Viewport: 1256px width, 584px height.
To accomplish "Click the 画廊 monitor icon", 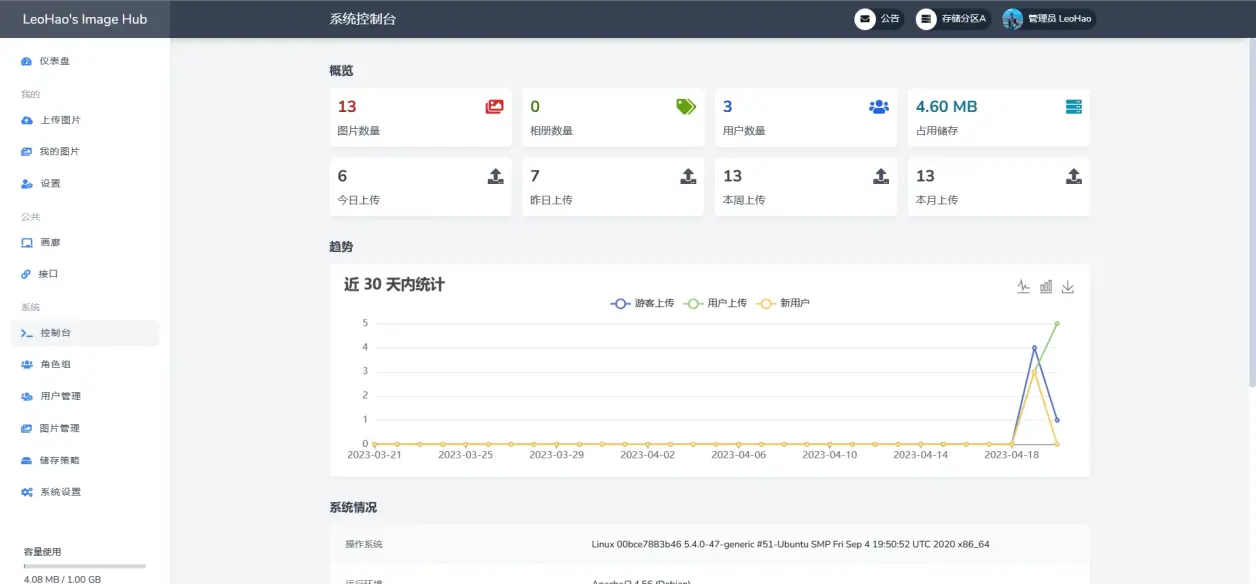I will click(27, 243).
